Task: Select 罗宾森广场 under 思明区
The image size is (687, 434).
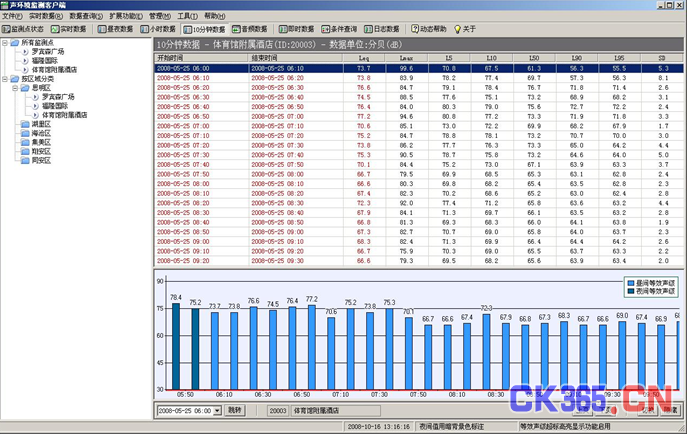Action: coord(58,97)
